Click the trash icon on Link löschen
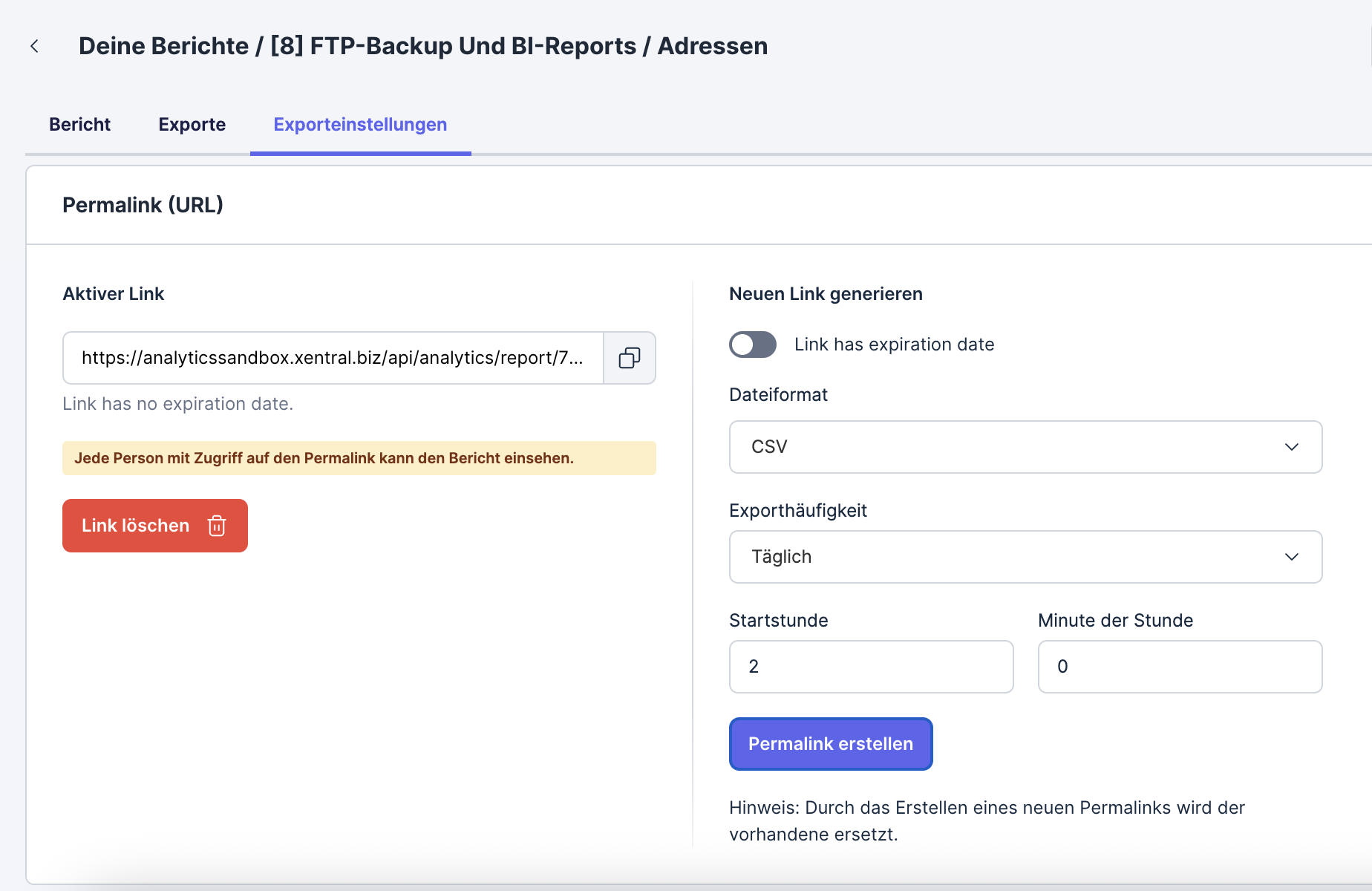Screen dimensions: 1372x891 (x=217, y=526)
